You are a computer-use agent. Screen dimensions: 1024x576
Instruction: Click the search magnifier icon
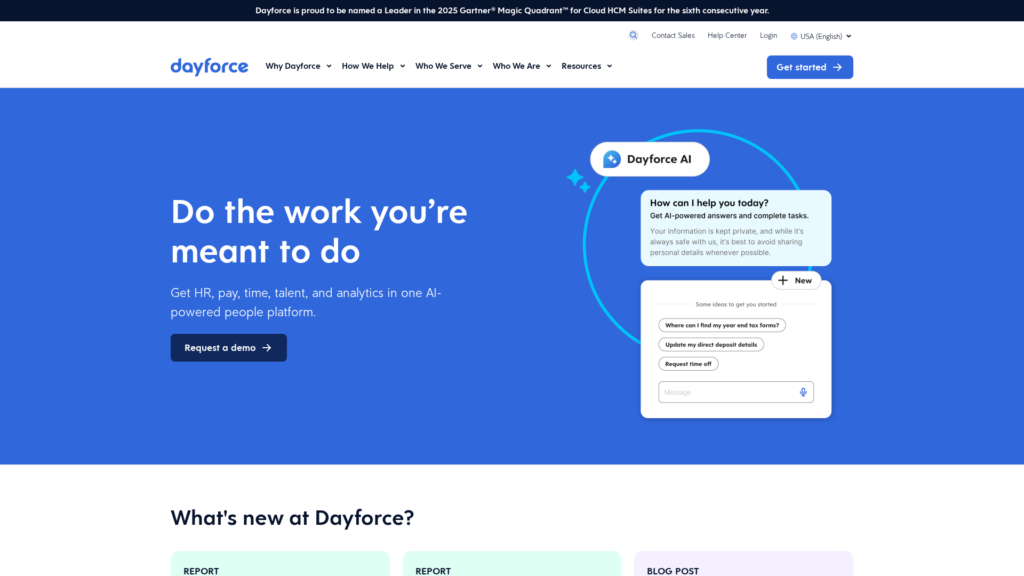[633, 35]
